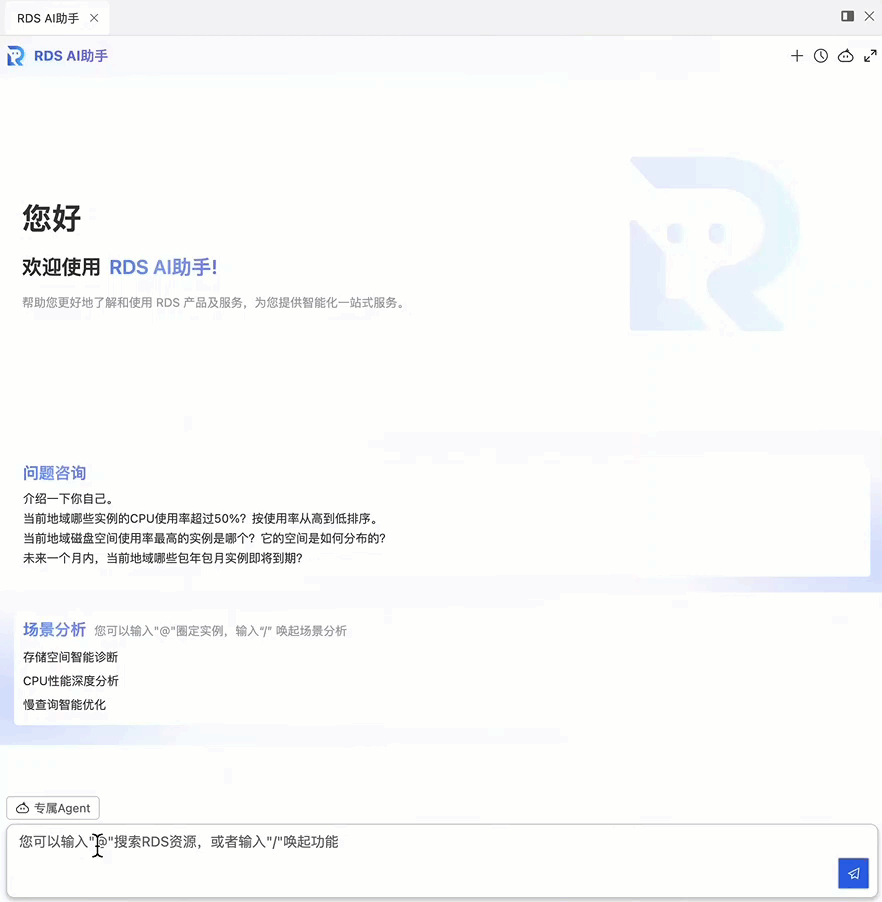Choose 存储空间智能诊断 scenario
The image size is (882, 902).
point(70,657)
